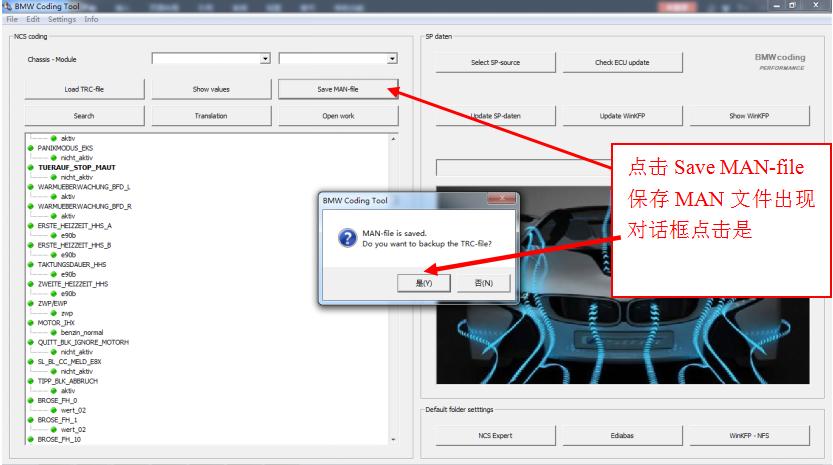This screenshot has width=833, height=465.
Task: Click scroll up arrow of tree list
Action: [393, 139]
